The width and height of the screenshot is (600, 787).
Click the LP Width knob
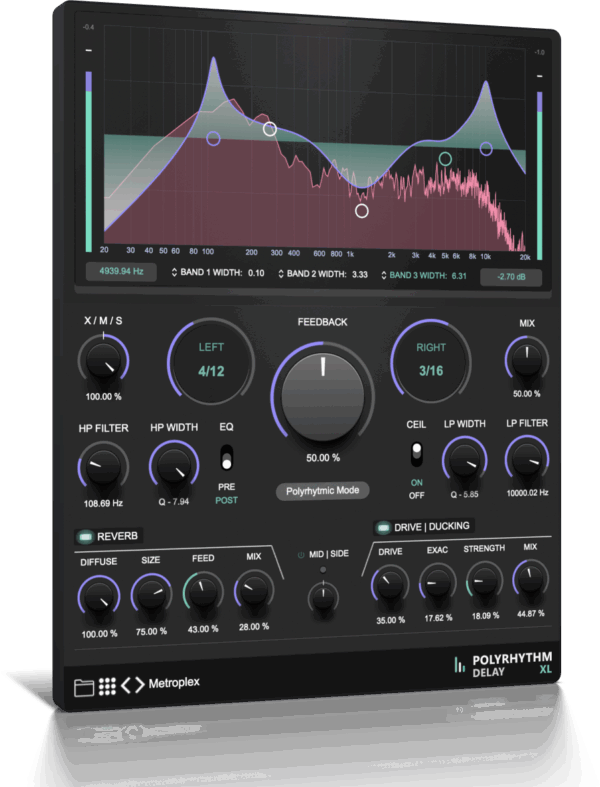point(464,462)
